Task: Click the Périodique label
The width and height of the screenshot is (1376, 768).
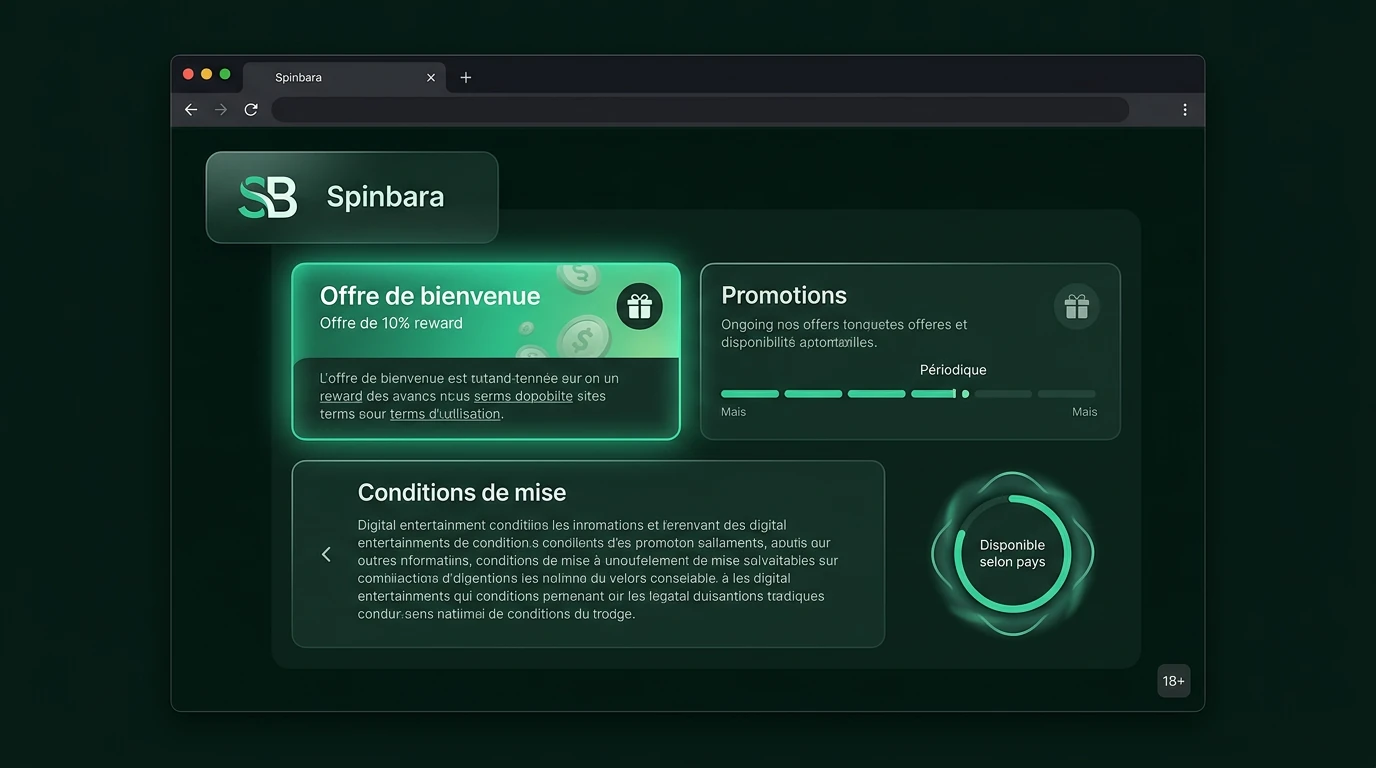Action: coord(953,370)
